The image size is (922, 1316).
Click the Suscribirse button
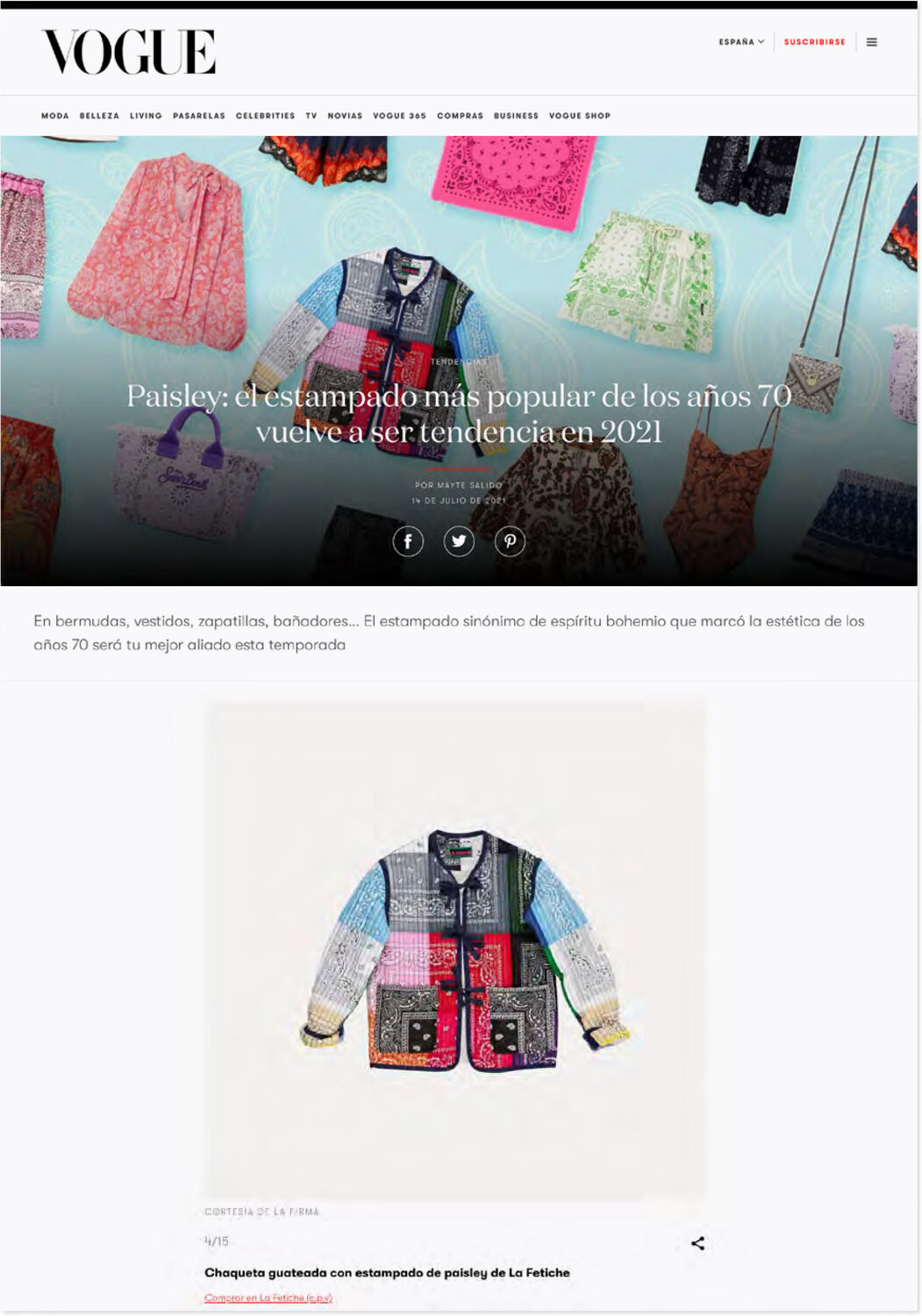tap(814, 42)
